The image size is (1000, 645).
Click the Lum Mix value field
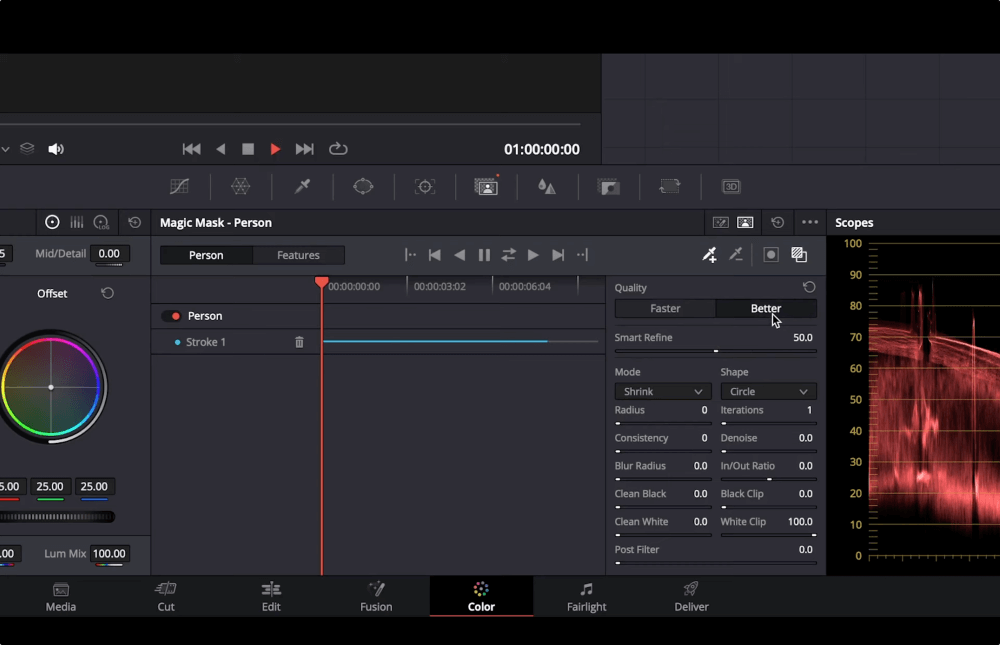[109, 553]
